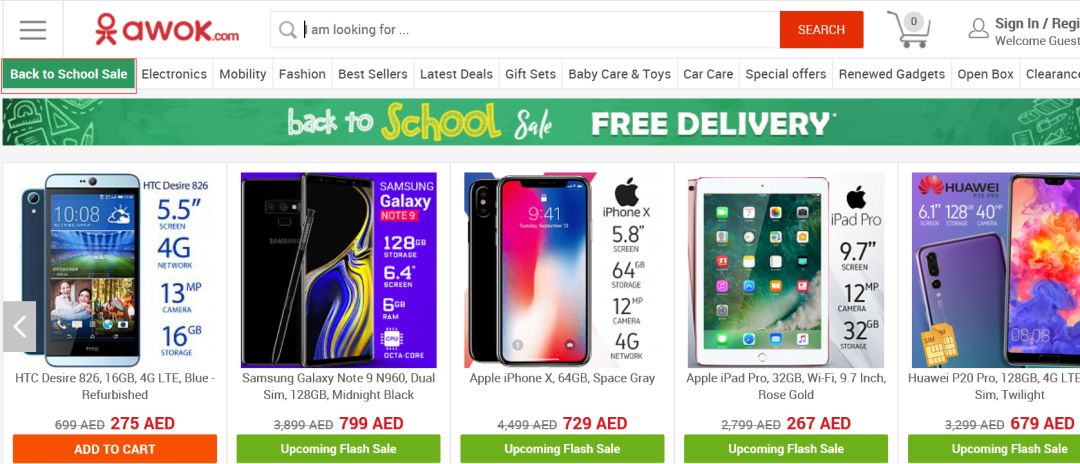Click Upcoming Flash Sale under iPhone X
Screen dimensions: 1080x464
[562, 449]
